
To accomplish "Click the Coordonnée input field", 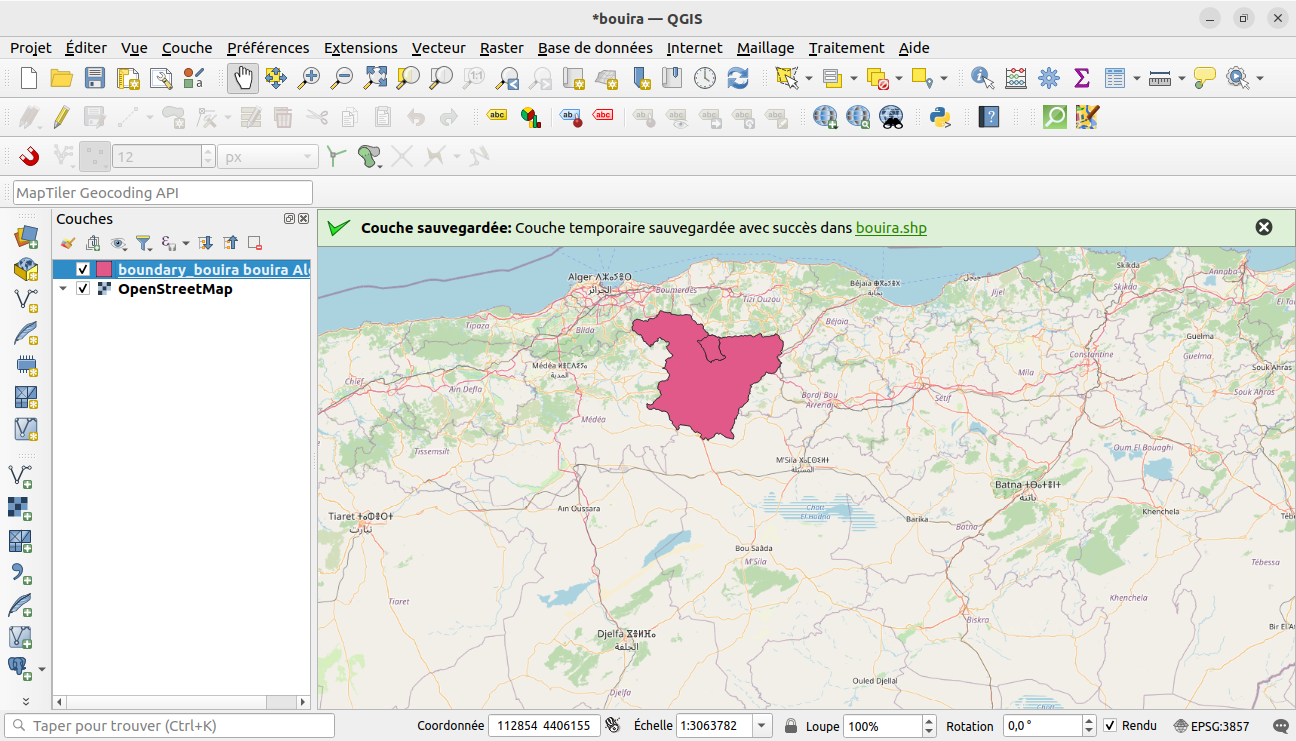I will (544, 726).
